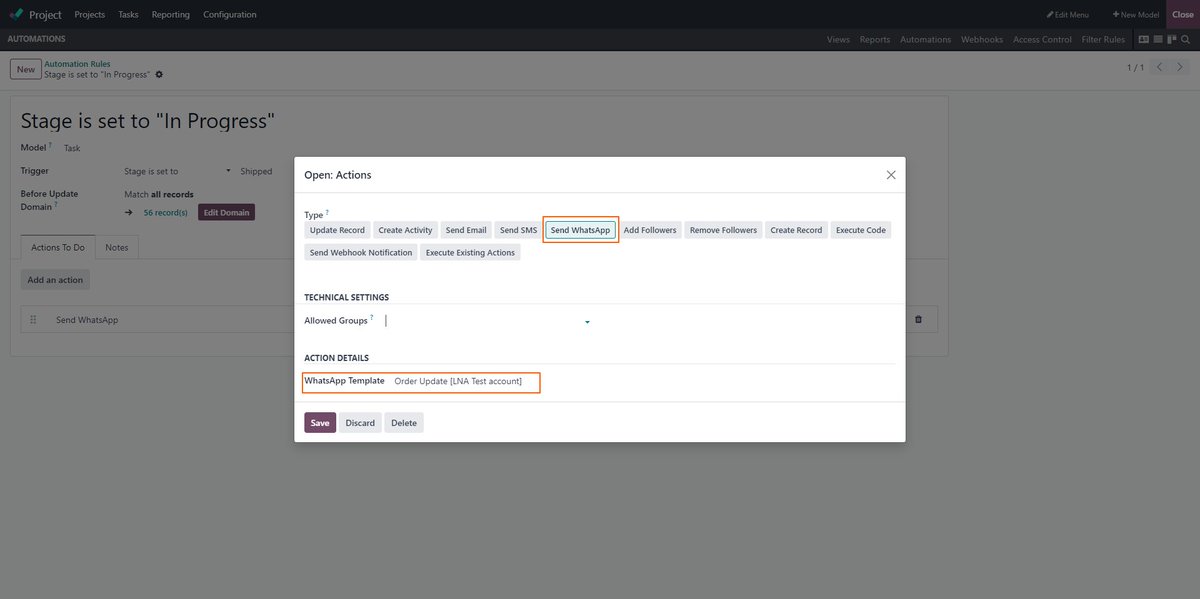The height and width of the screenshot is (599, 1200).
Task: Open the Access Control section
Action: (1042, 40)
